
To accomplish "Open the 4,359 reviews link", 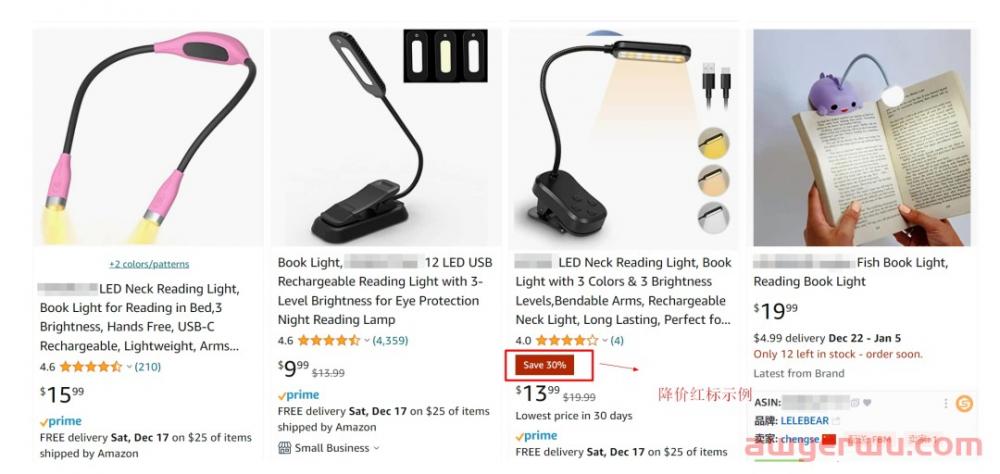I will click(390, 341).
